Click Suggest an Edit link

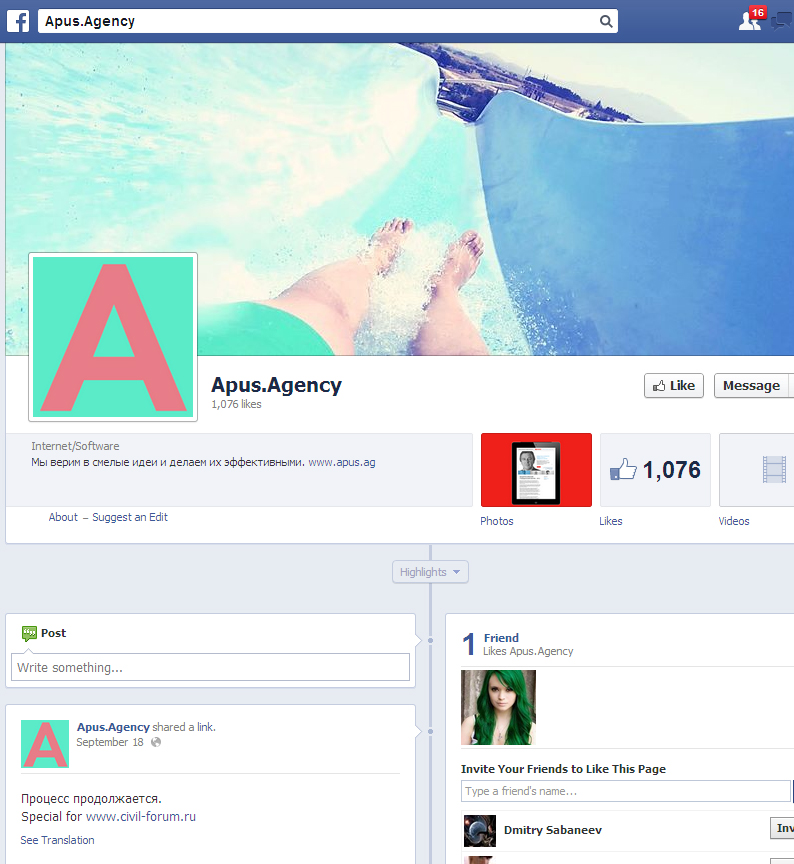(x=130, y=517)
